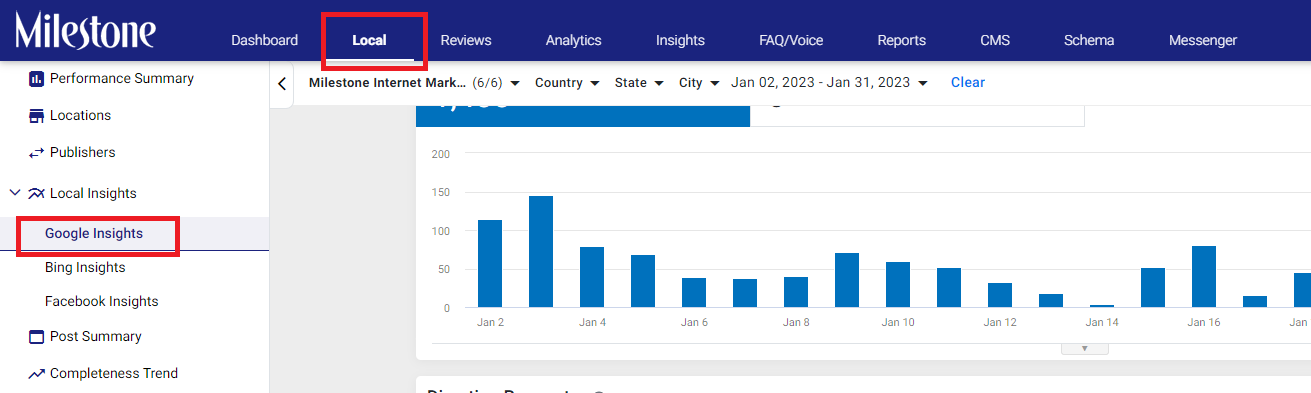Click the Performance Summary chart icon
Screen dimensions: 1311x393
[36, 78]
